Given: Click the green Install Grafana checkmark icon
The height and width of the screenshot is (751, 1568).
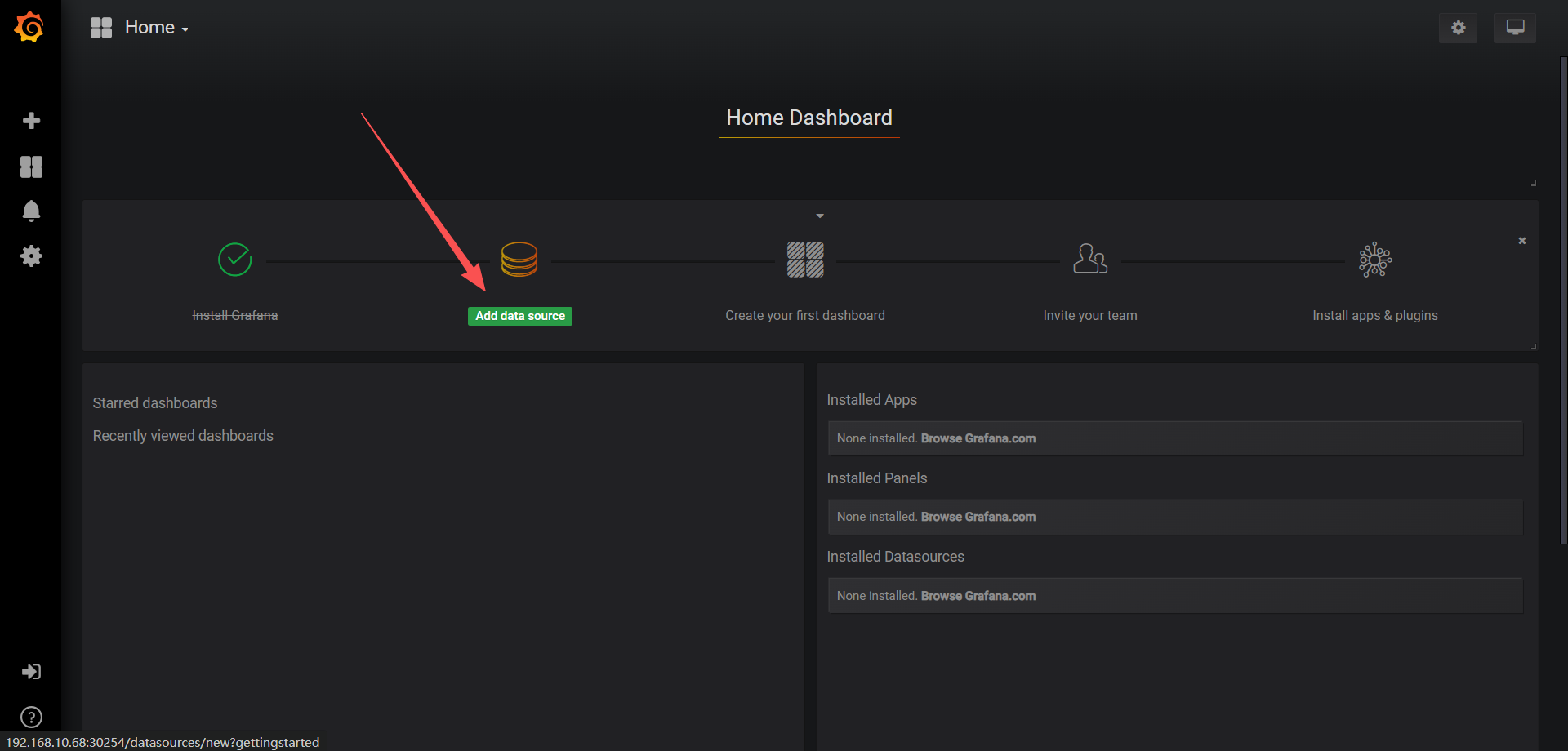Looking at the screenshot, I should (x=235, y=260).
